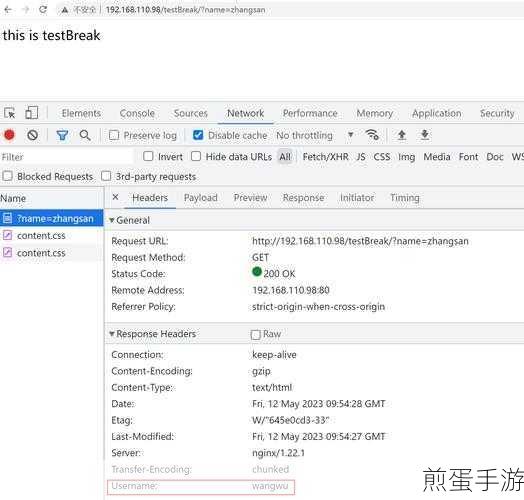Viewport: 524px width, 500px height.
Task: Open network conditions wifi icon
Action: pyautogui.click(x=372, y=135)
